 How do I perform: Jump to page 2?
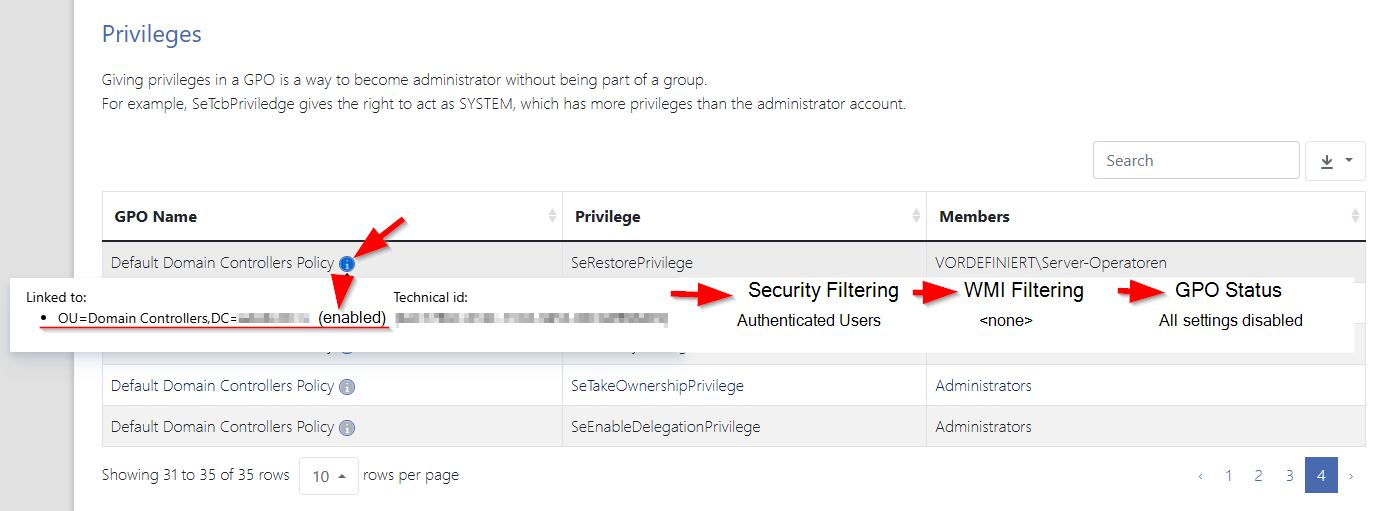pyautogui.click(x=1258, y=476)
